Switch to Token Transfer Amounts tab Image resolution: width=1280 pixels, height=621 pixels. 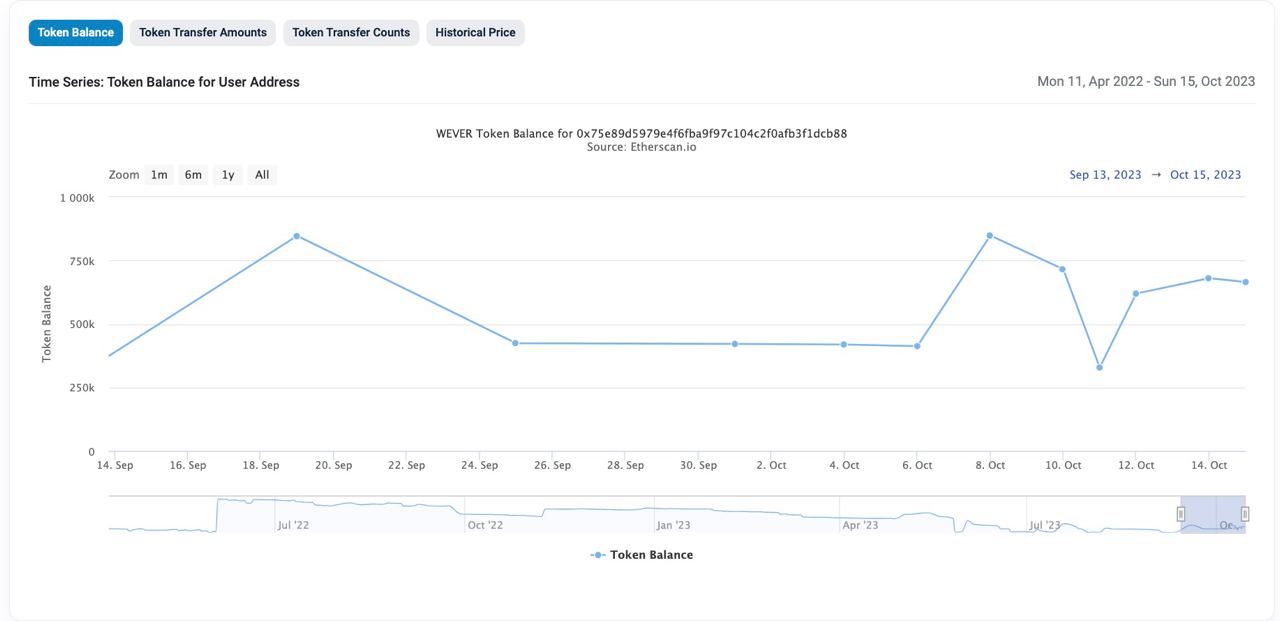click(x=203, y=32)
